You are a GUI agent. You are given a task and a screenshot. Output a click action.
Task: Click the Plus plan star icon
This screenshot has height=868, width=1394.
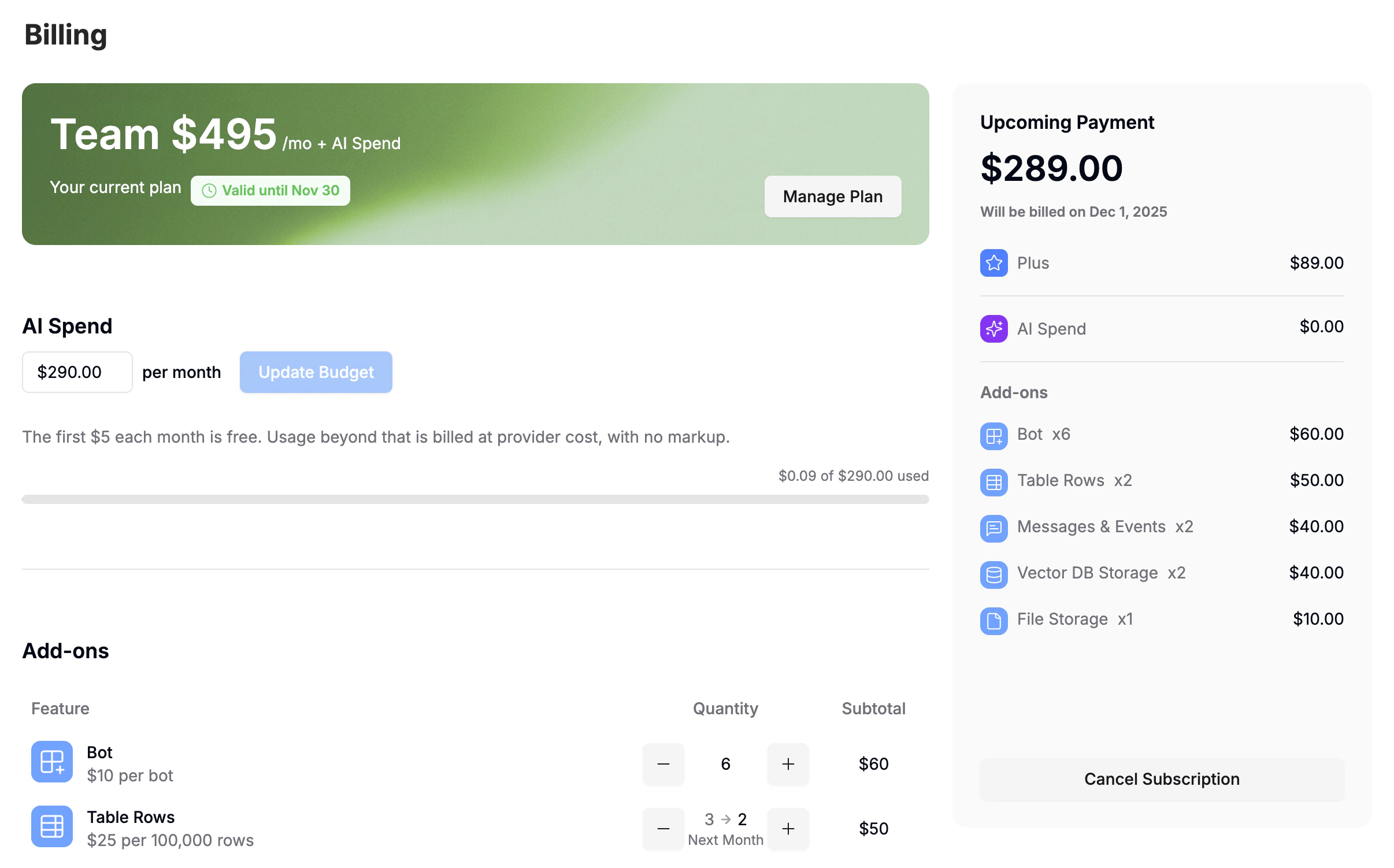(x=993, y=263)
